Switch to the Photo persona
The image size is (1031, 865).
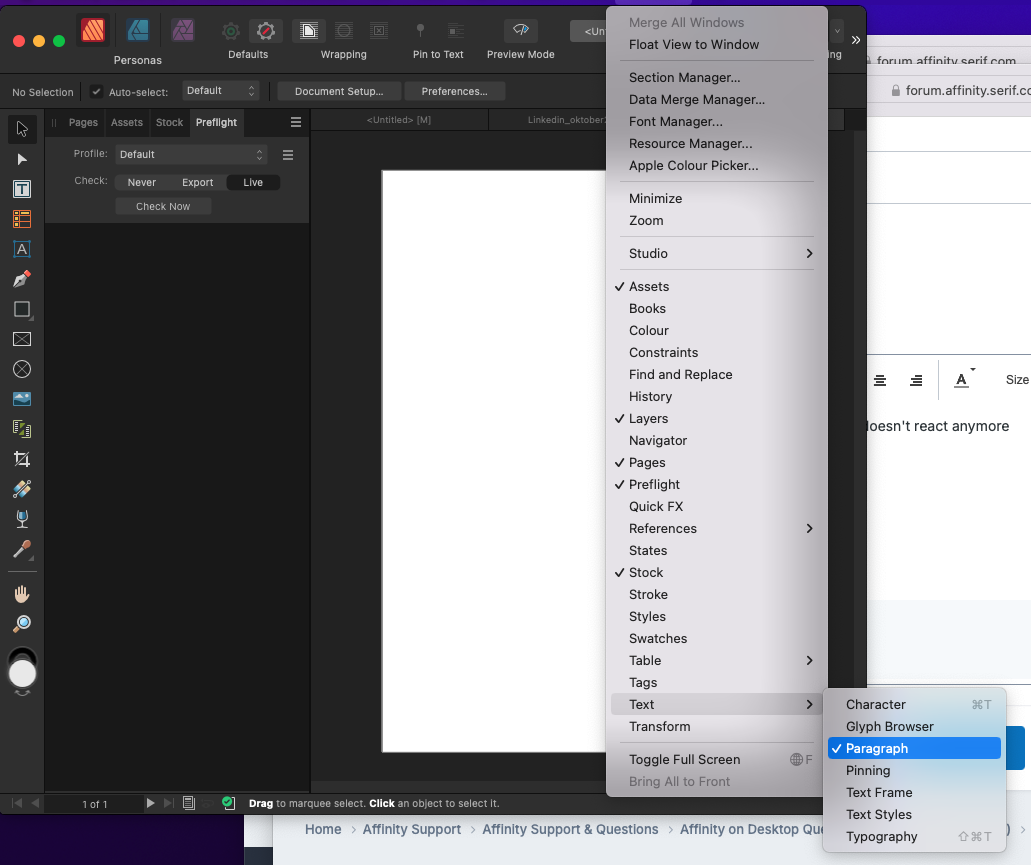183,30
